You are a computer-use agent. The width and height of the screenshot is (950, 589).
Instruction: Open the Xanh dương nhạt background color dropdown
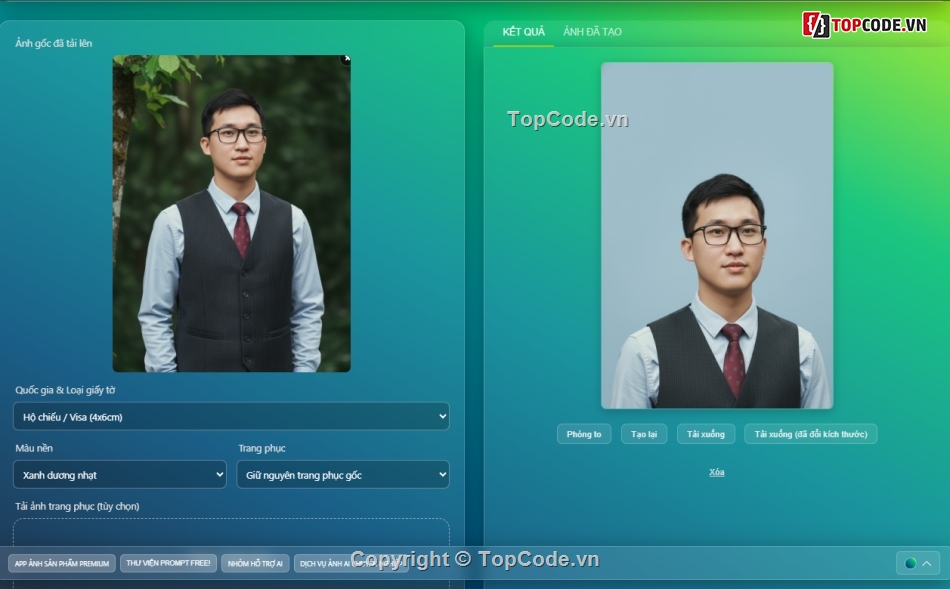[119, 474]
